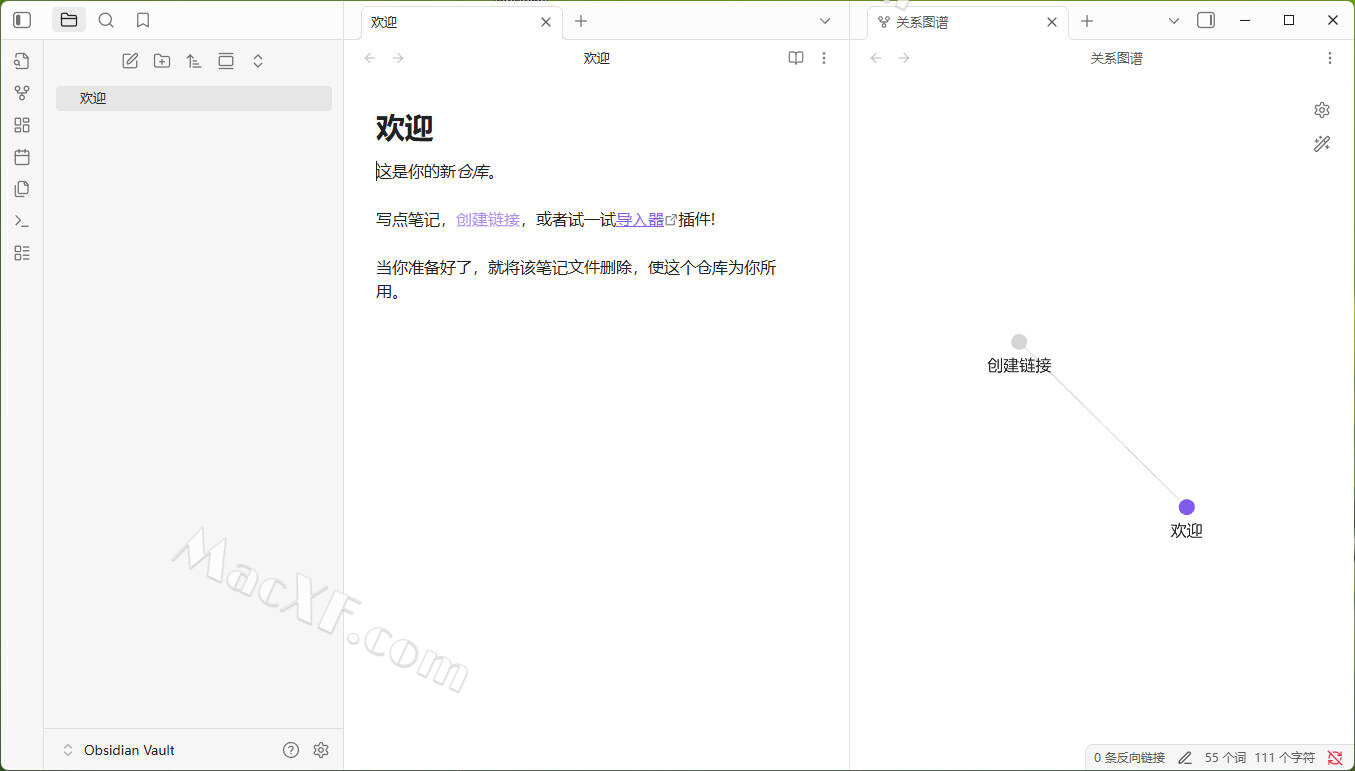Switch to the 关系图谱 tab

point(921,22)
